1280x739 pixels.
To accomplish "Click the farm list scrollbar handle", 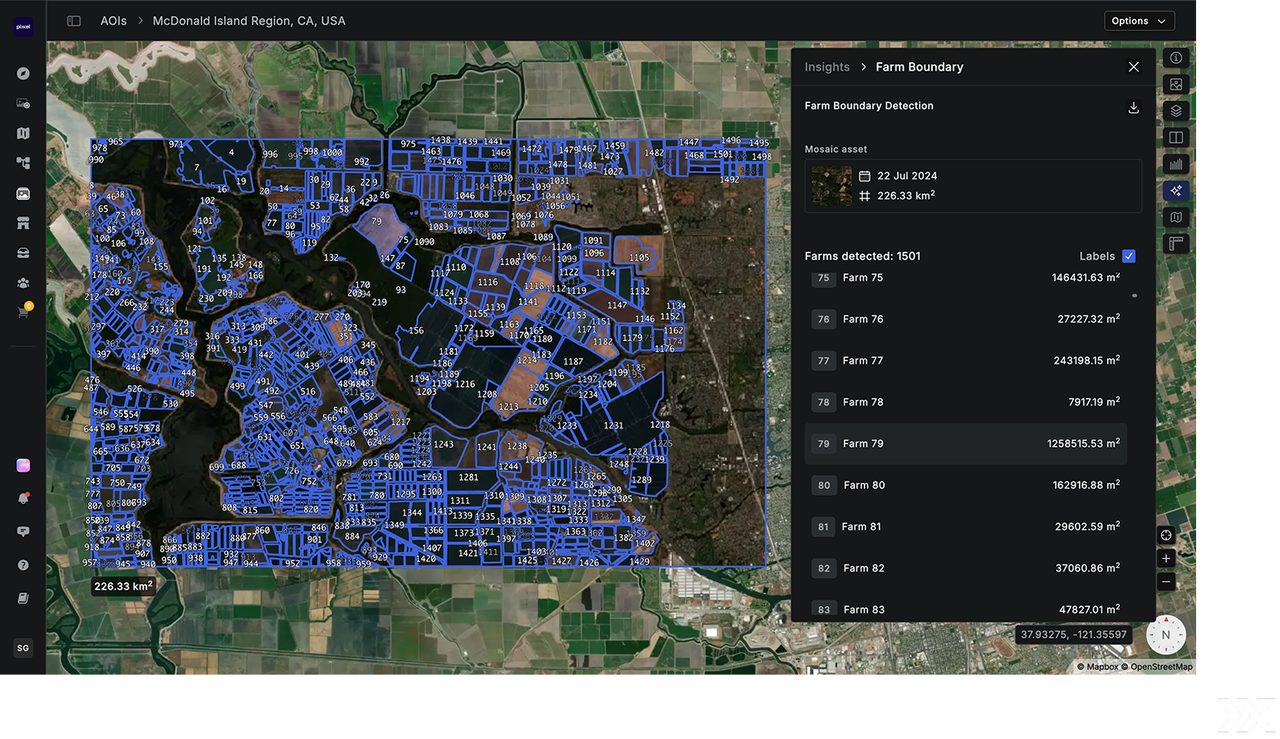I will [1134, 296].
